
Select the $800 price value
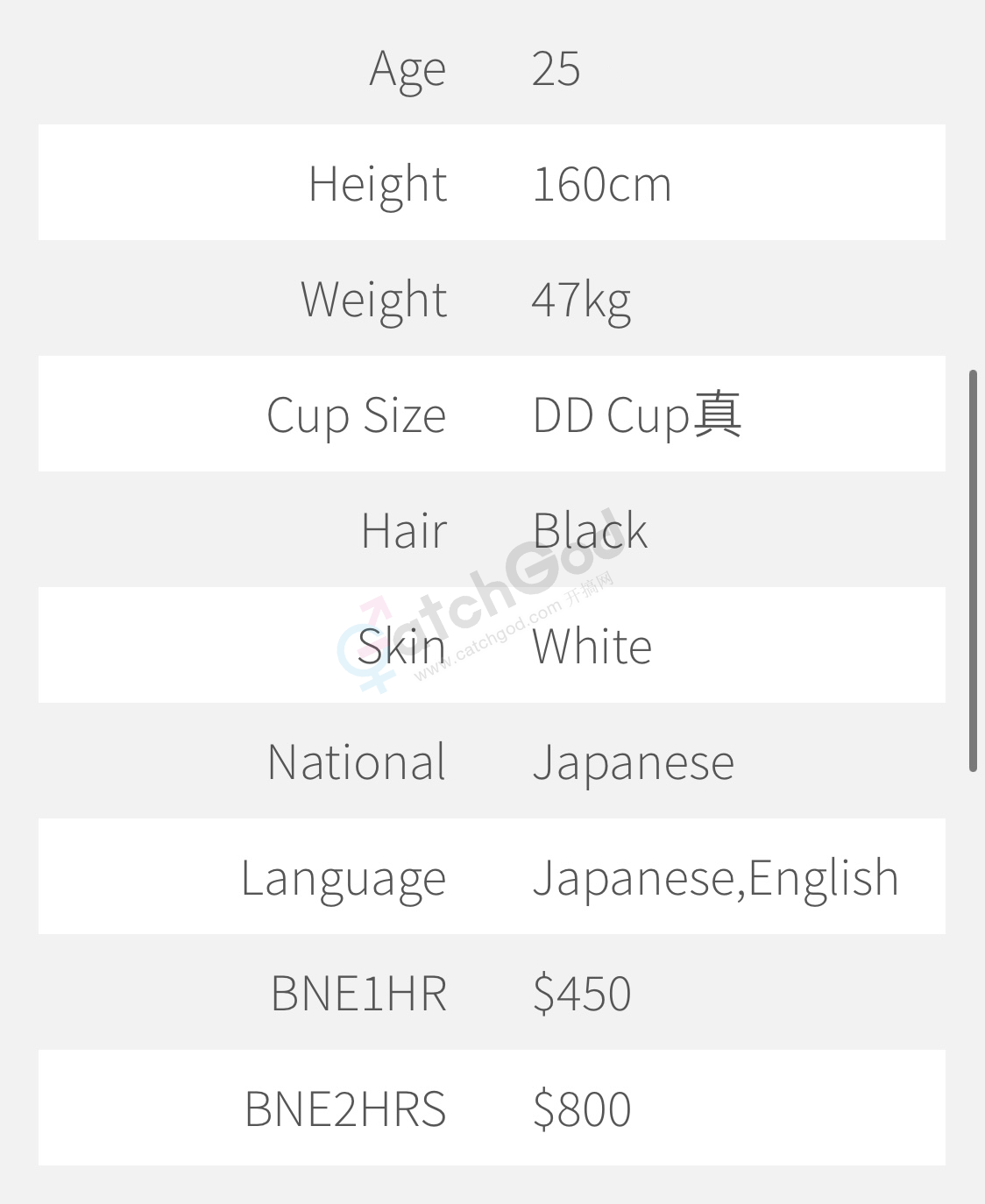click(582, 1109)
